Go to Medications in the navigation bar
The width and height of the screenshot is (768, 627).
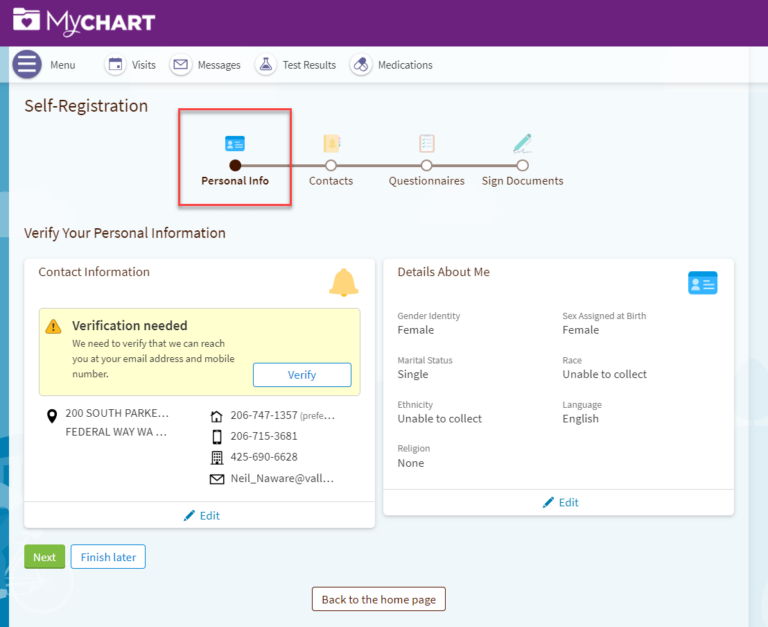pyautogui.click(x=405, y=65)
